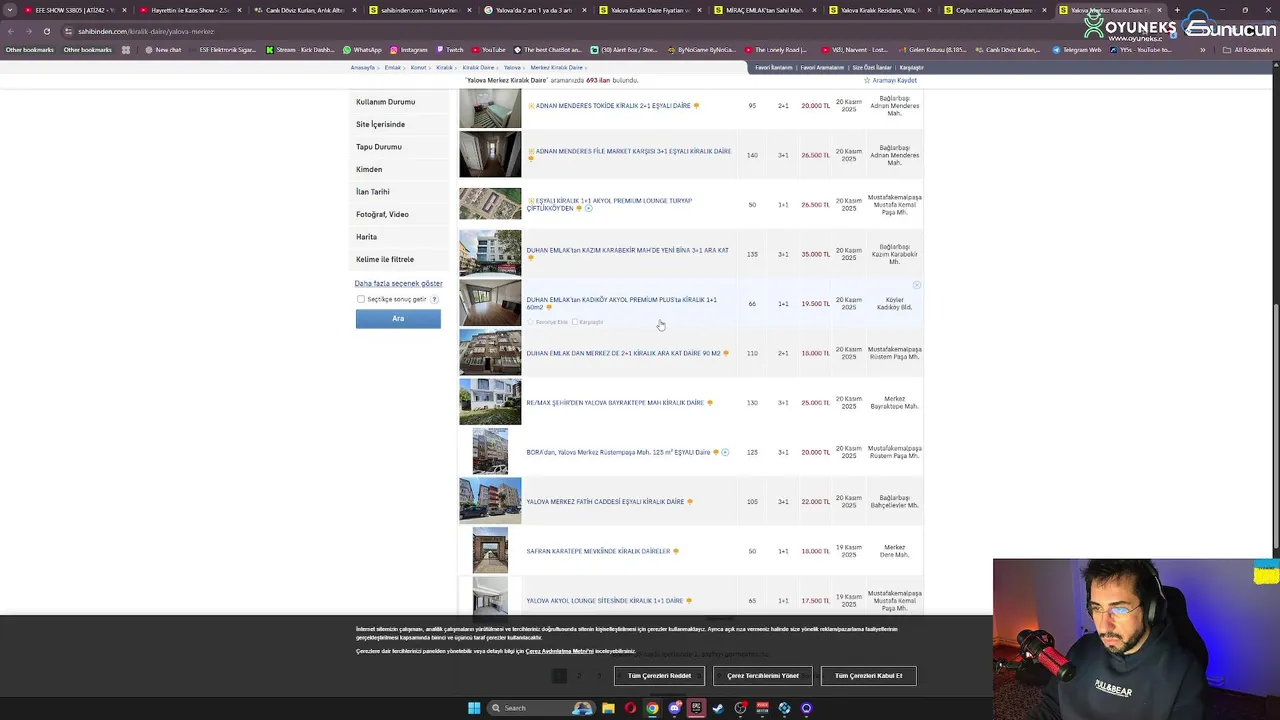Open Windows Start menu
The image size is (1280, 720).
pos(474,708)
